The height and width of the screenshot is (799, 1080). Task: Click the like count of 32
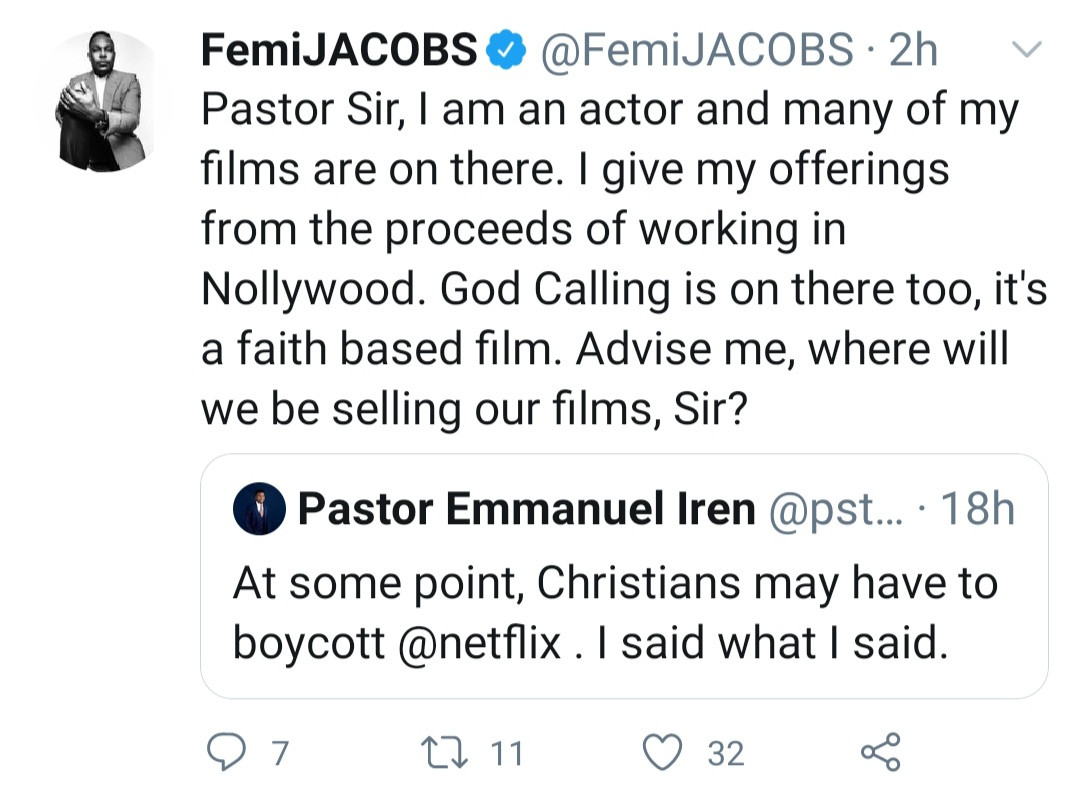726,753
